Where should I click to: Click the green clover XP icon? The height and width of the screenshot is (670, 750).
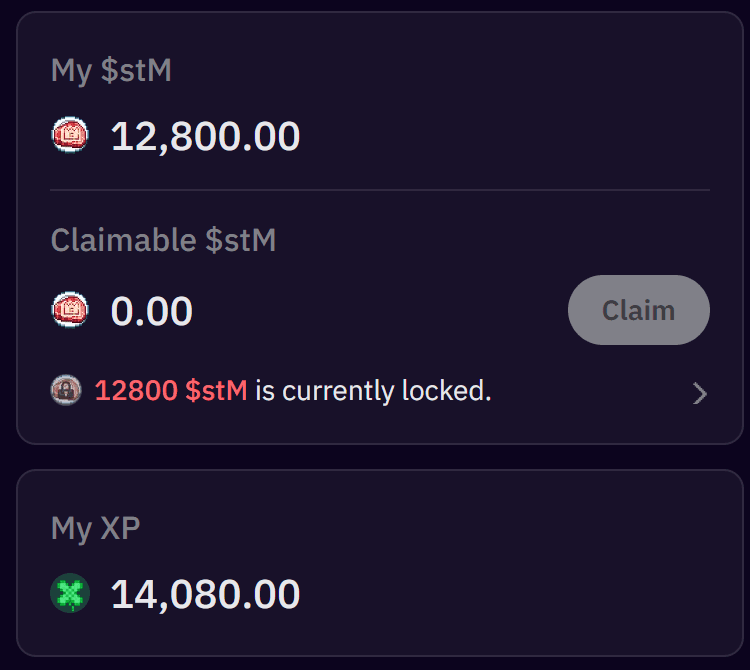coord(70,594)
